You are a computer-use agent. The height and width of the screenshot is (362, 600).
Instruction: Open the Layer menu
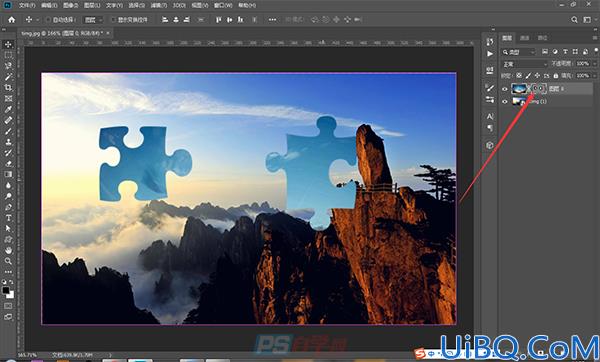92,5
